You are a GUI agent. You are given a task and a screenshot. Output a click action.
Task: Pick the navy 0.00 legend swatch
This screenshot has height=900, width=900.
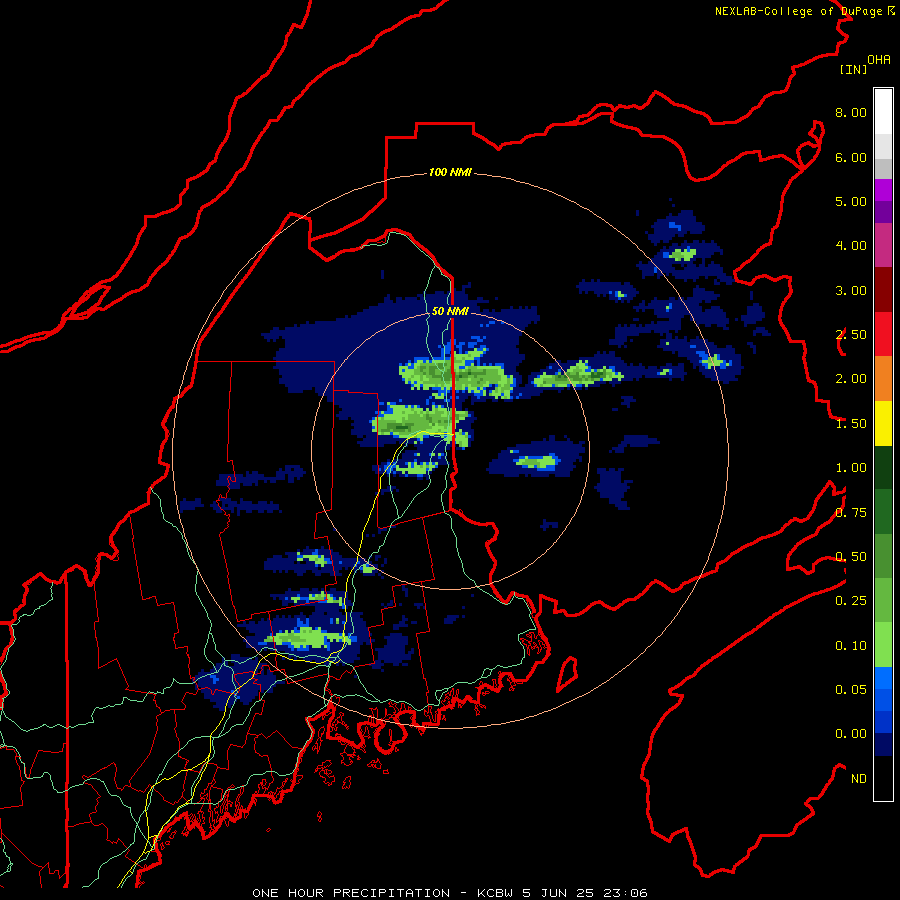click(883, 744)
